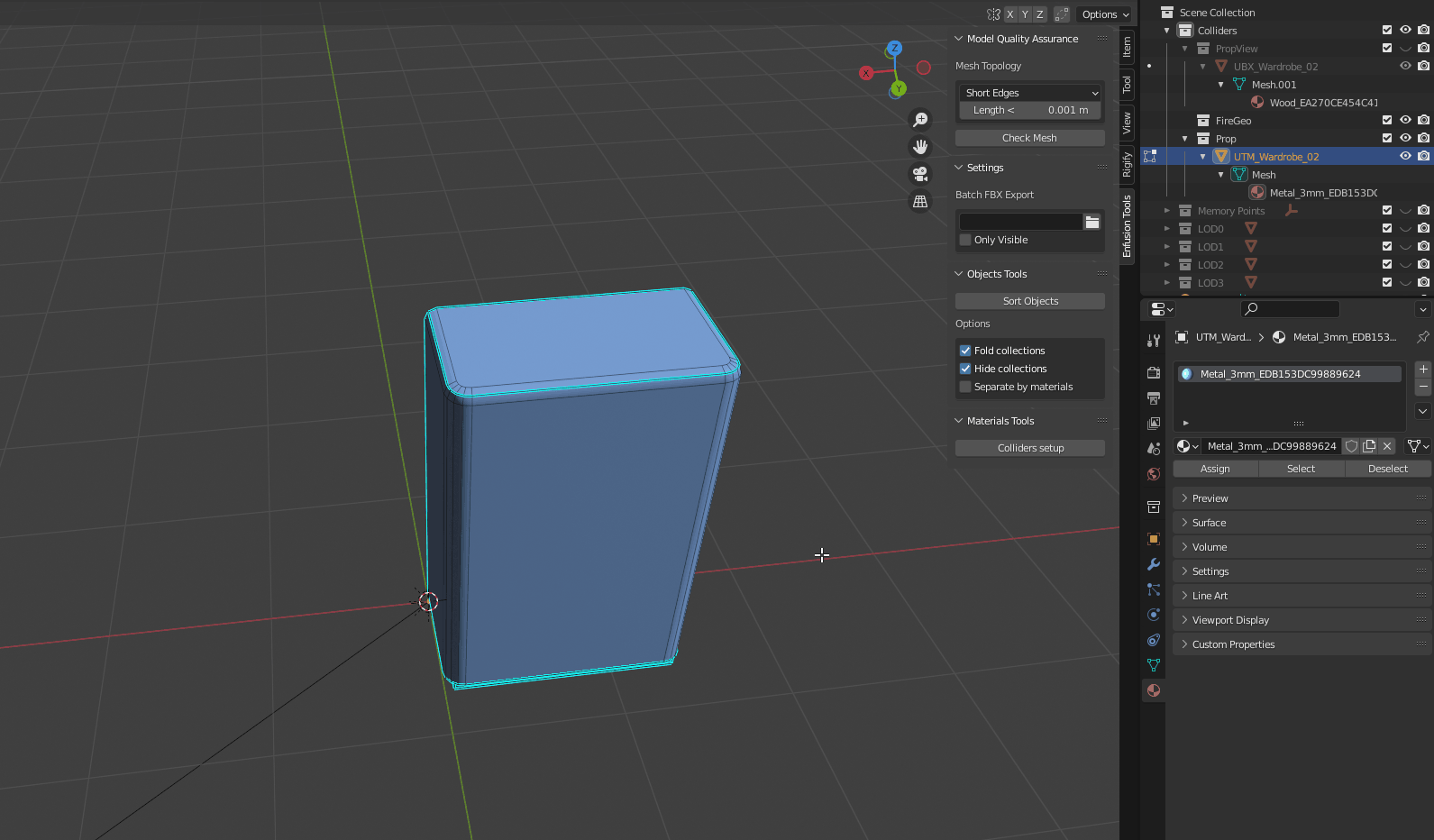Click the viewport zoom magnifier icon
Image resolution: width=1434 pixels, height=840 pixels.
click(920, 120)
